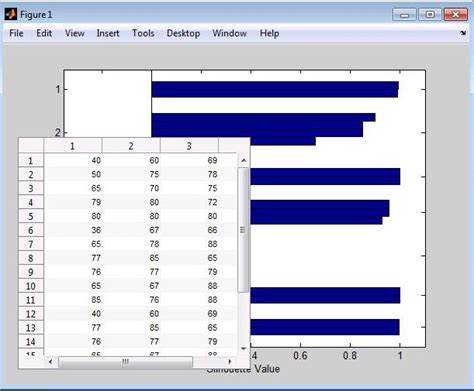This screenshot has height=391, width=474.
Task: Click the dock figure arrow icon
Action: [x=463, y=33]
